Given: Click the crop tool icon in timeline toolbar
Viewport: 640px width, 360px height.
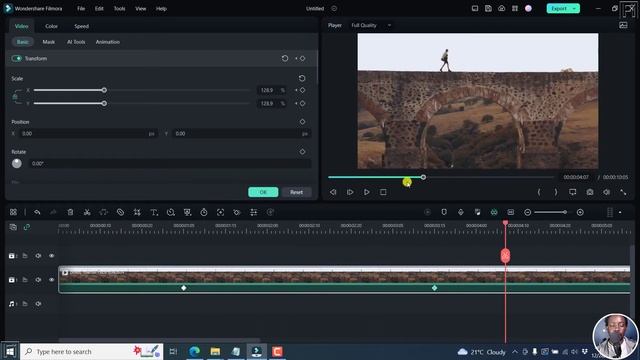Looking at the screenshot, I should point(137,212).
